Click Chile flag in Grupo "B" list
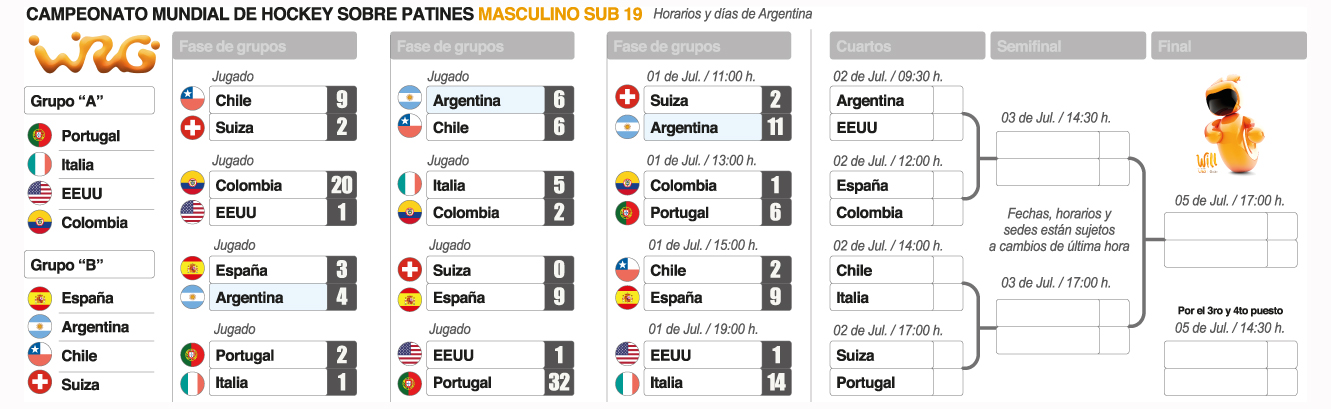The width and height of the screenshot is (1331, 409). [x=40, y=356]
